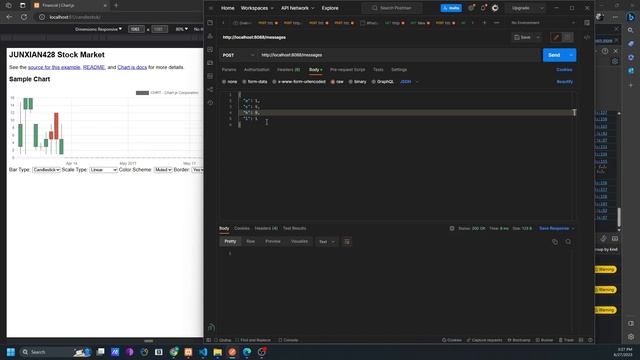This screenshot has width=640, height=360.
Task: Switch response view to Pretty
Action: coord(230,242)
